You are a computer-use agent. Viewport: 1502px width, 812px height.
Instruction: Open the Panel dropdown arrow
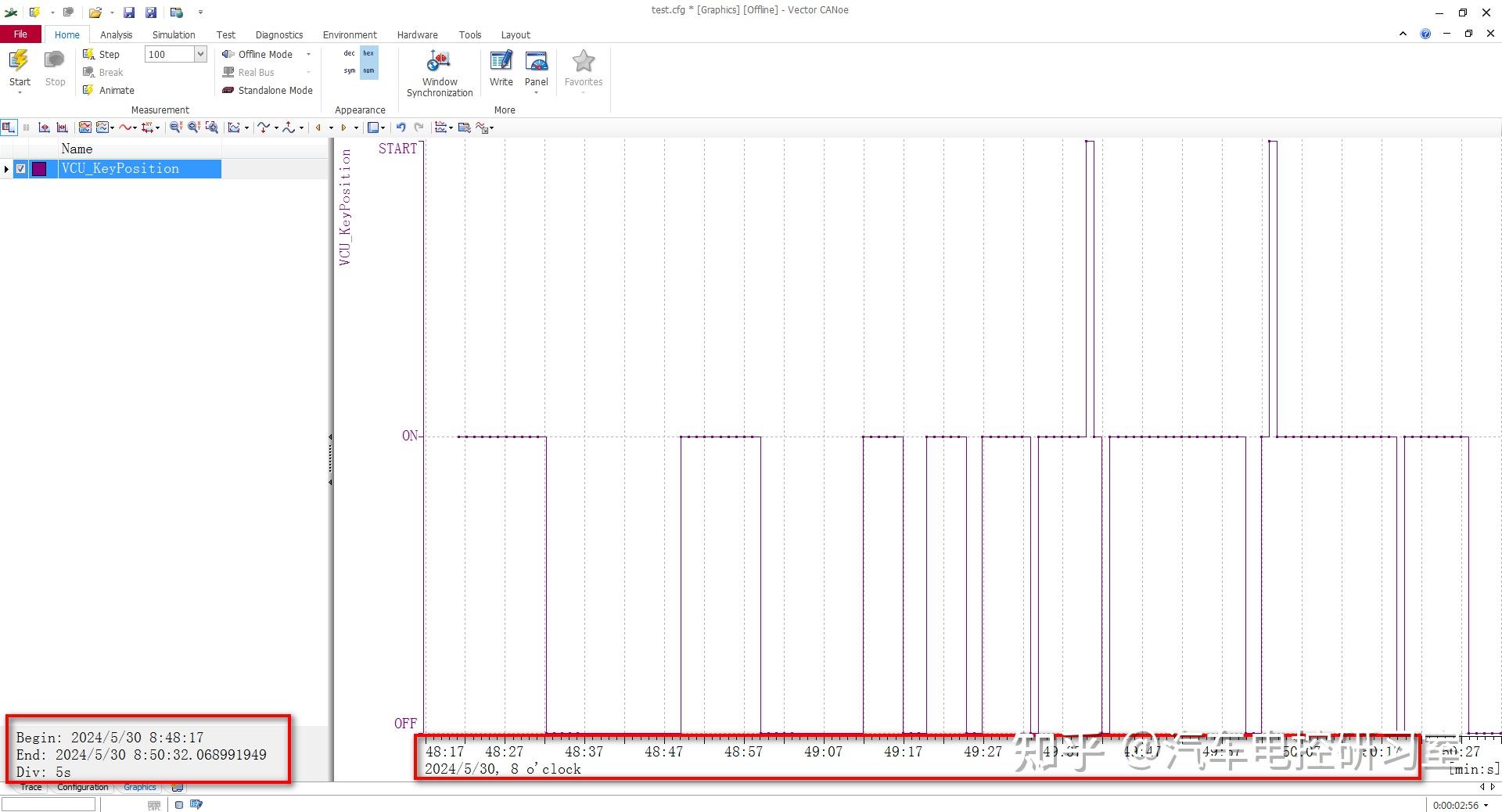pyautogui.click(x=537, y=93)
